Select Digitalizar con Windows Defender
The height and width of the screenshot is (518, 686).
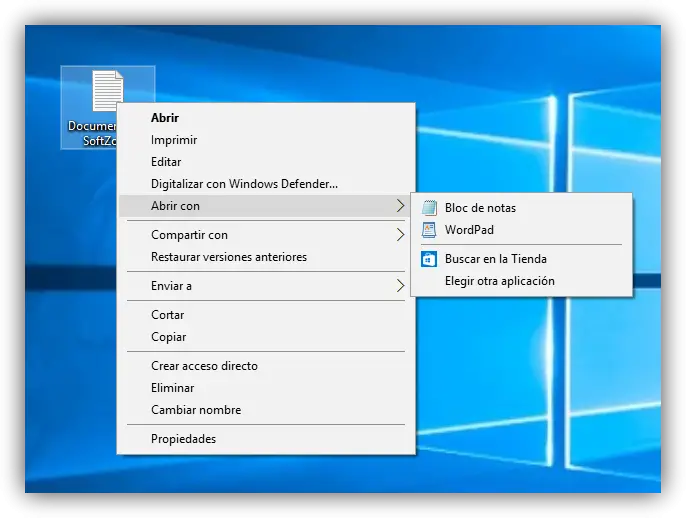coord(266,184)
